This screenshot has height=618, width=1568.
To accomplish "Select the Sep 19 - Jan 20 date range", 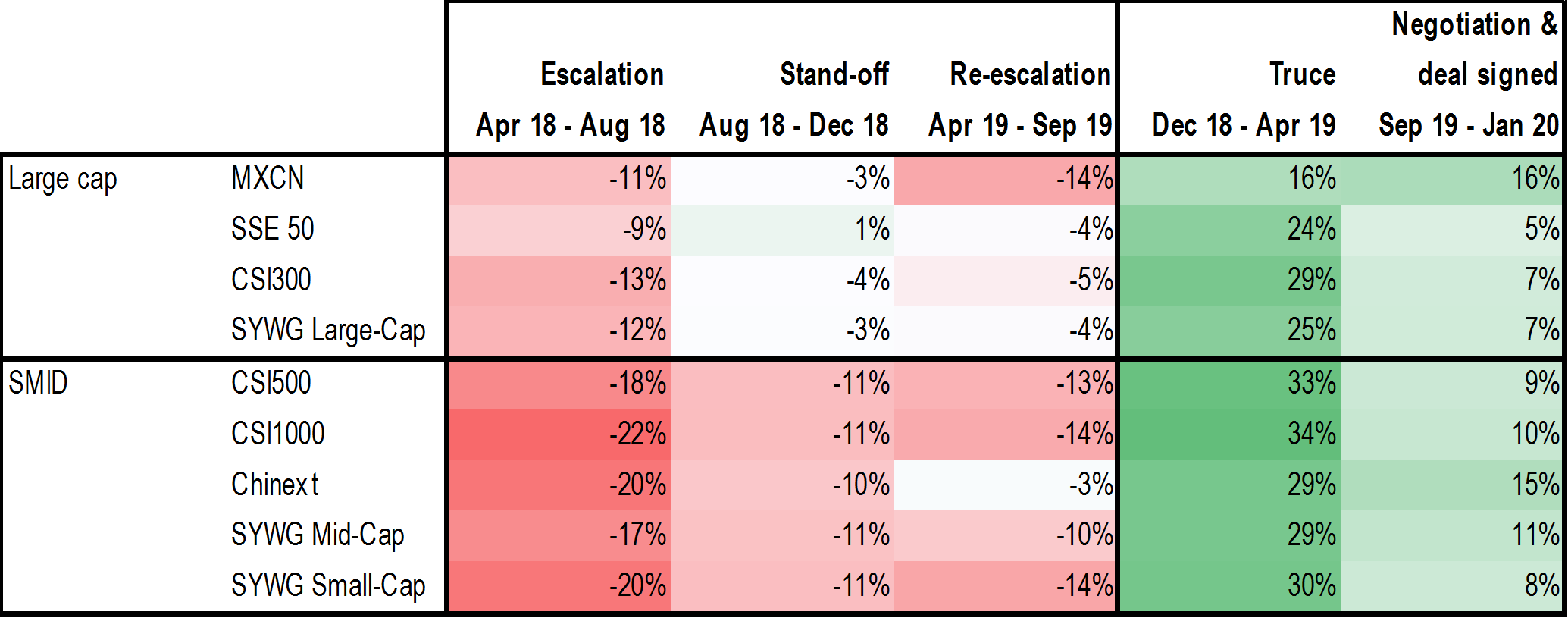I will pos(1468,125).
